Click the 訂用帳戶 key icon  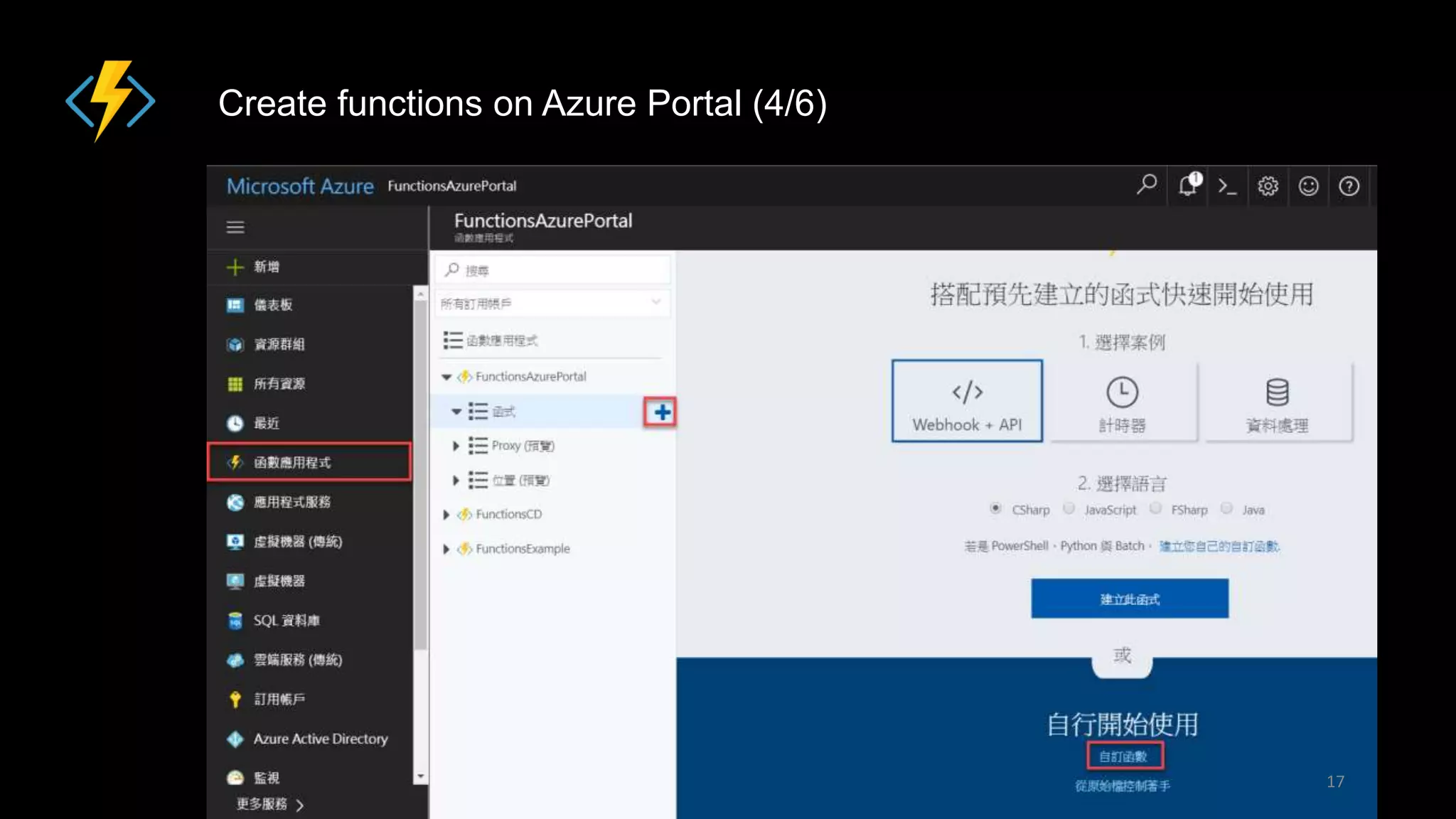(235, 700)
